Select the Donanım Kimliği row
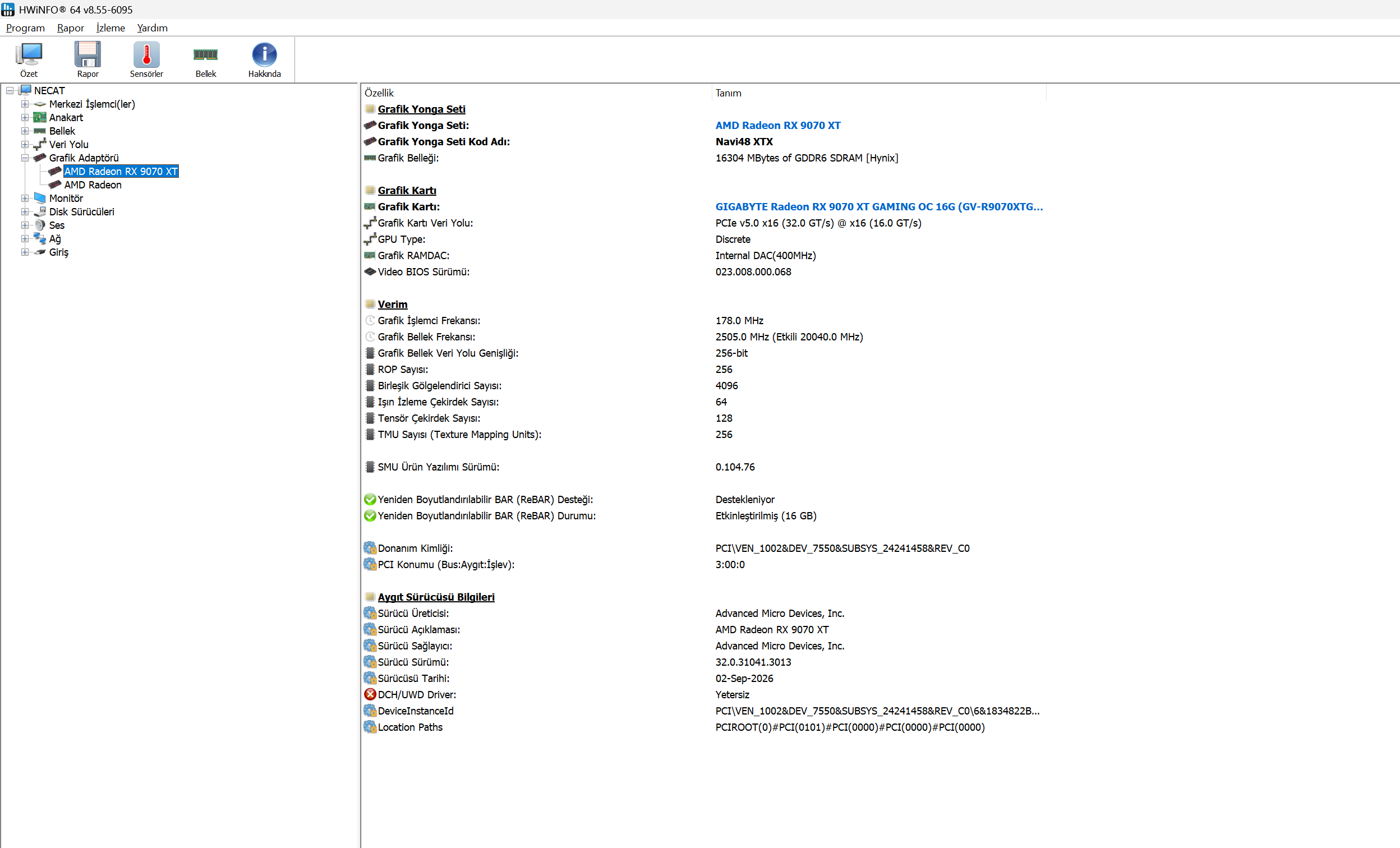 coord(704,548)
